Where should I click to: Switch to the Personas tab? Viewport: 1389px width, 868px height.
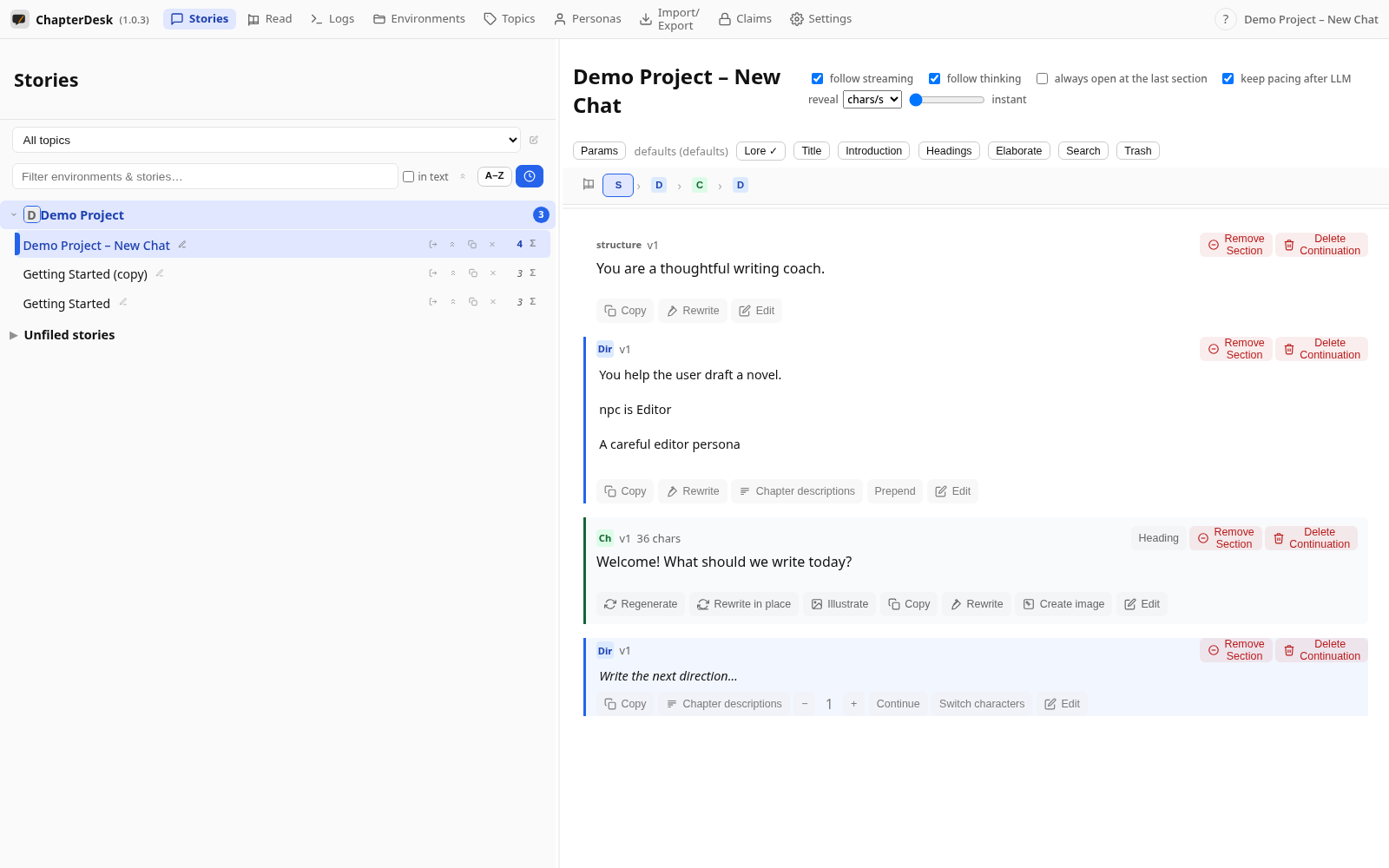588,19
